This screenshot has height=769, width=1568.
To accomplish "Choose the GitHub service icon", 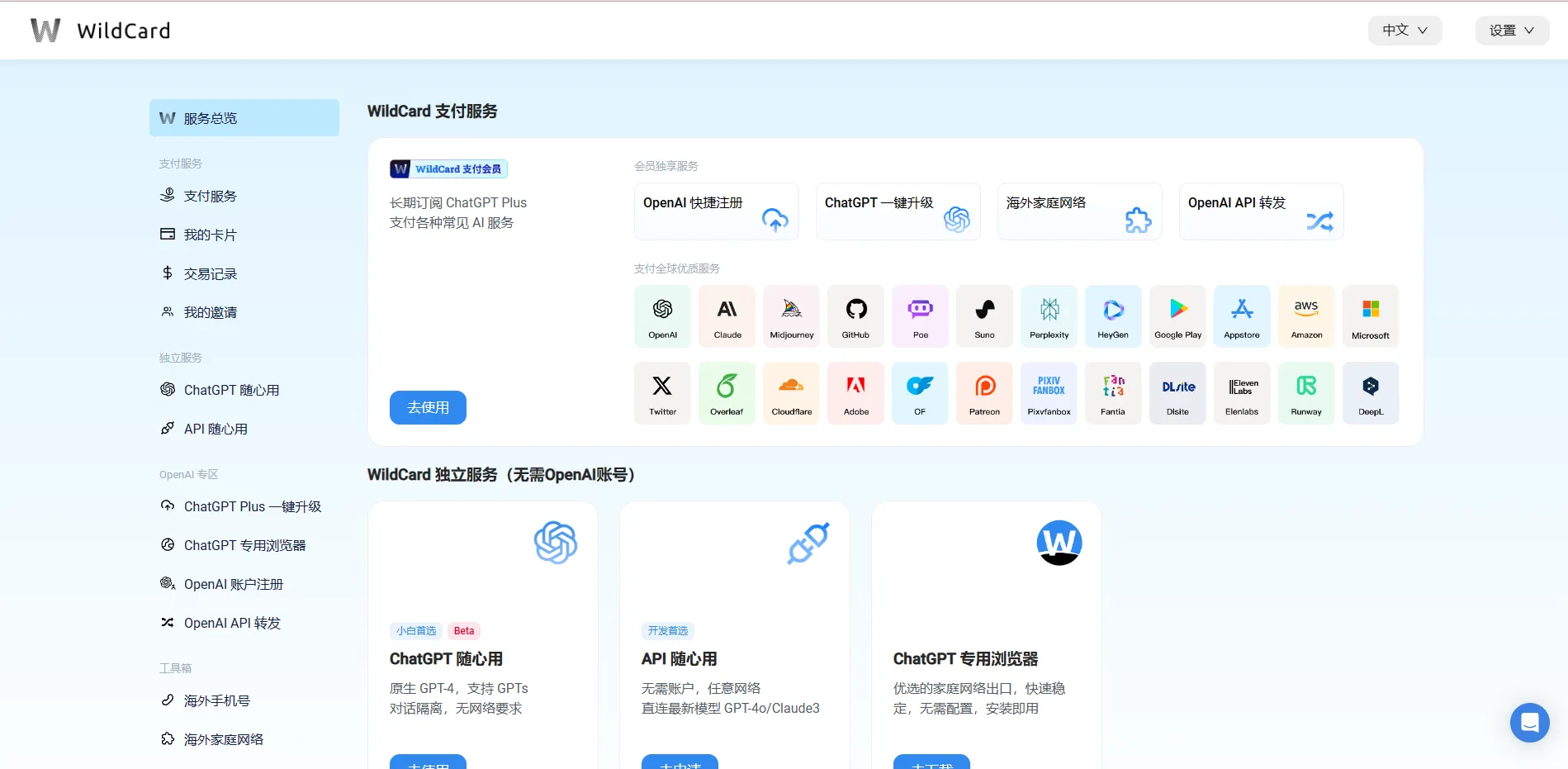I will coord(855,316).
